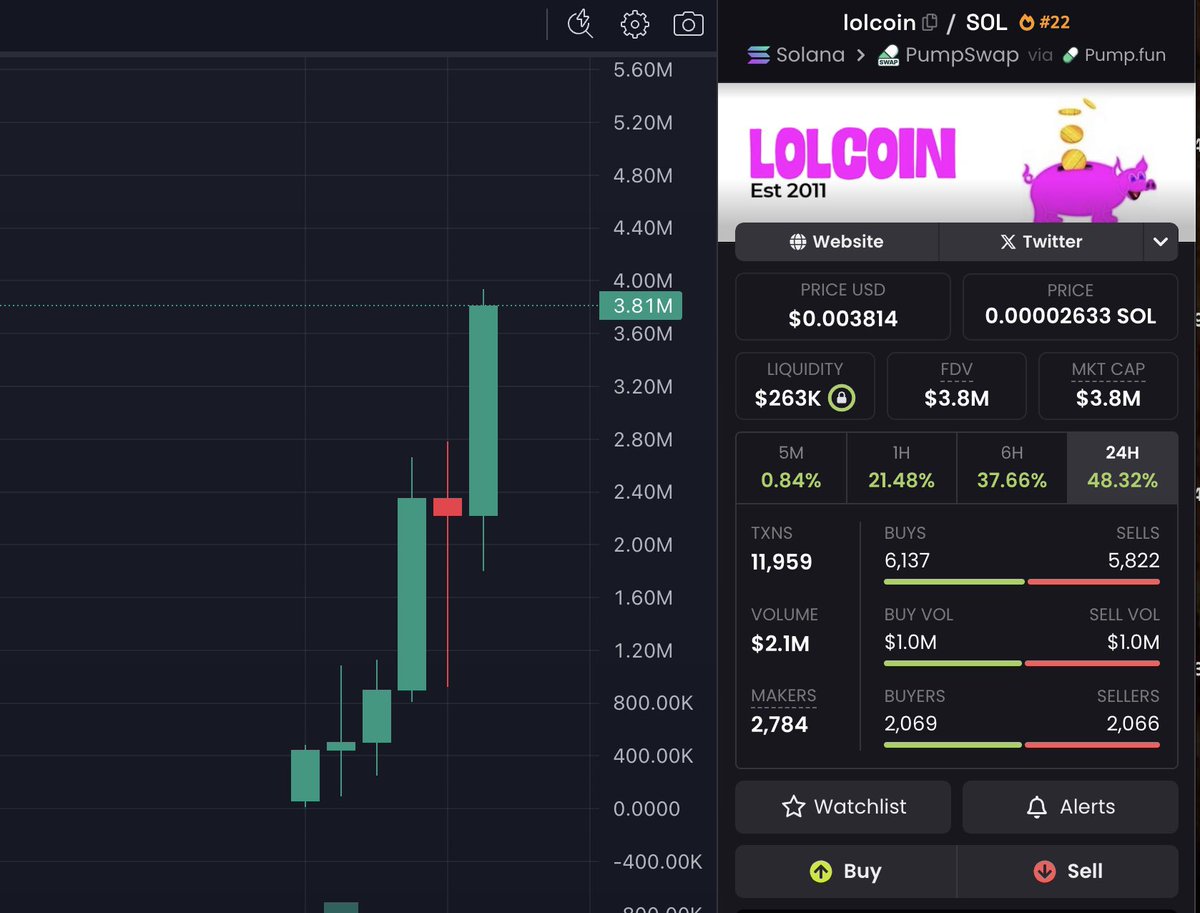Click the BUYERS count 2,069
This screenshot has width=1200, height=913.
tap(911, 723)
